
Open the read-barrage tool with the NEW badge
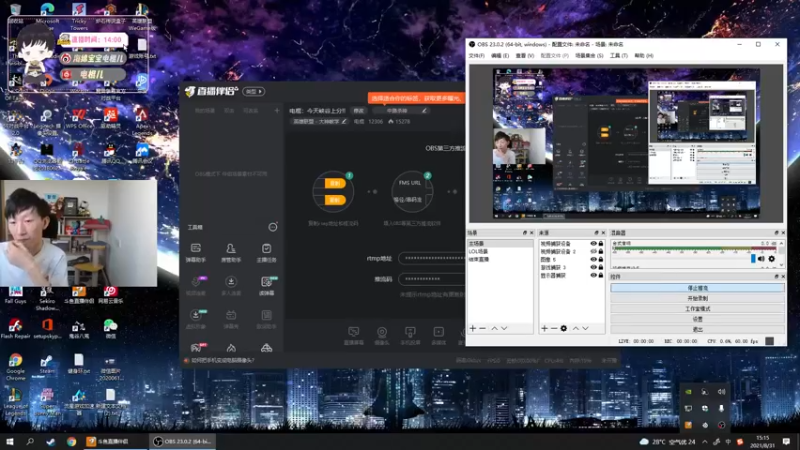(266, 286)
